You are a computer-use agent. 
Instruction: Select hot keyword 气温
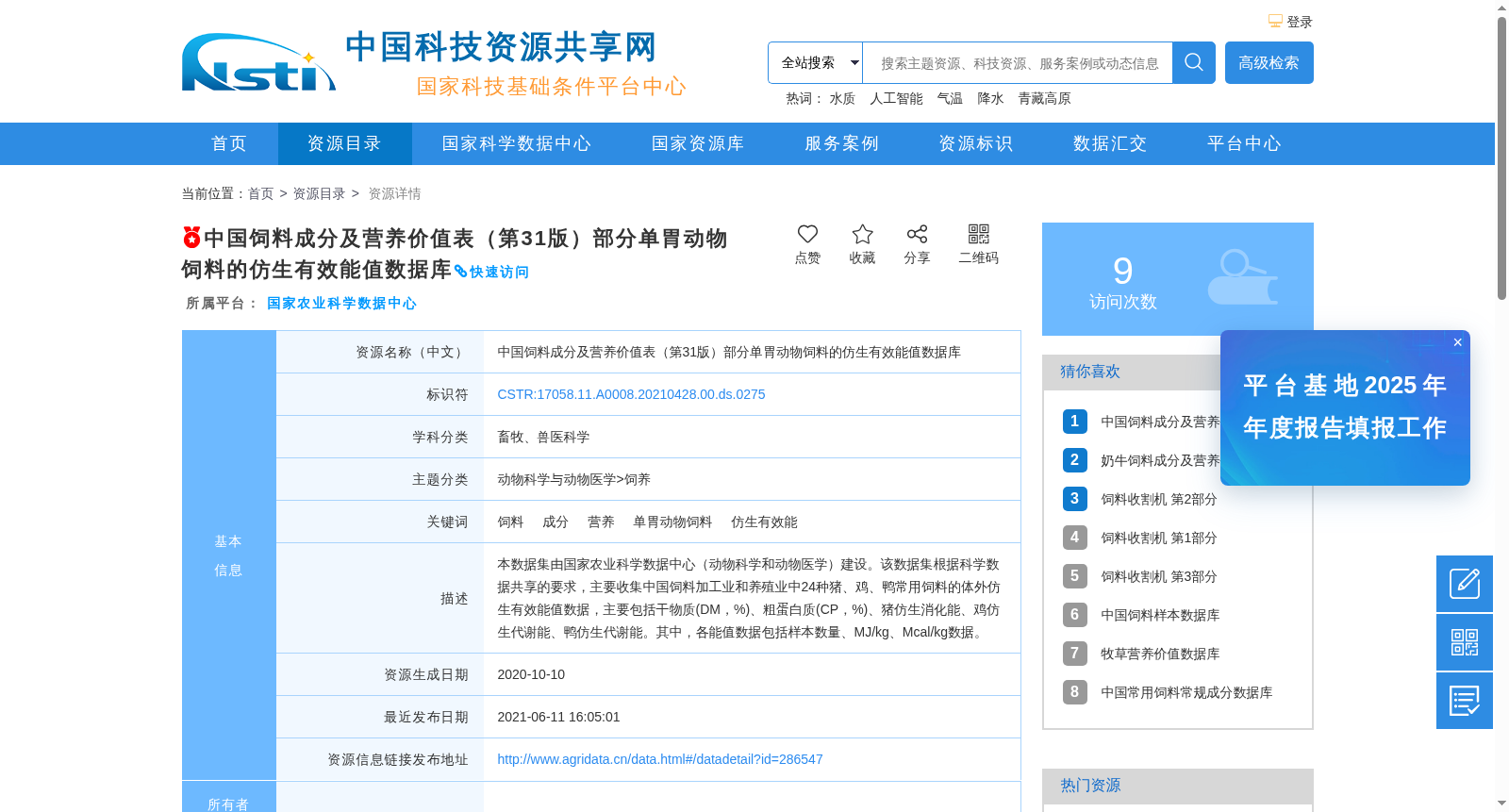click(x=950, y=98)
